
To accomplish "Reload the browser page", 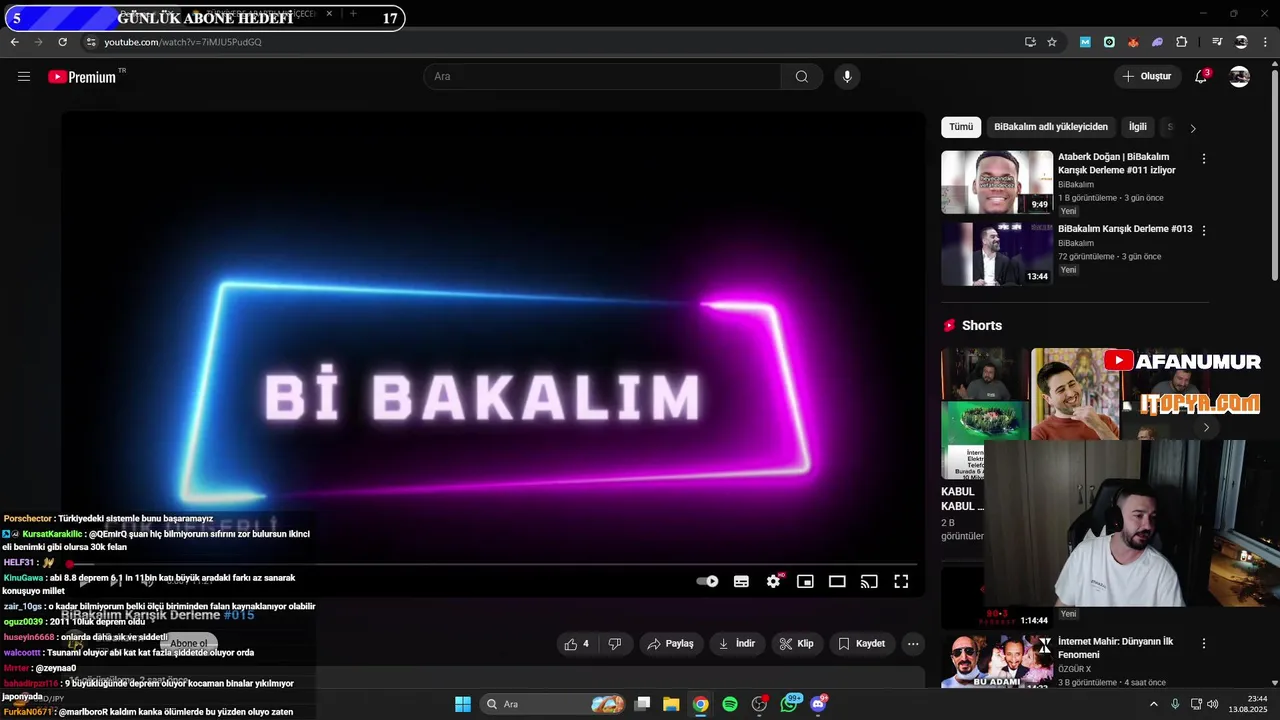I will coord(62,42).
